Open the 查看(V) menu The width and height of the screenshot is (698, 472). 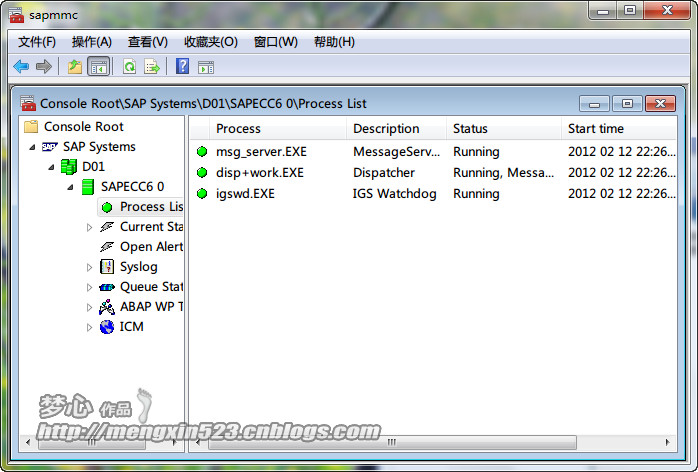(148, 42)
